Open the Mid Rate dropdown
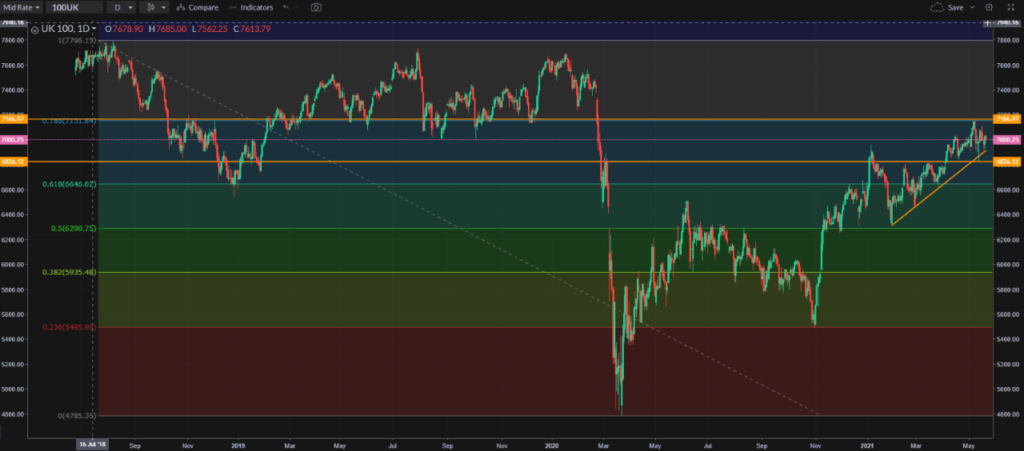Screen dimensions: 1024x451 22,7
